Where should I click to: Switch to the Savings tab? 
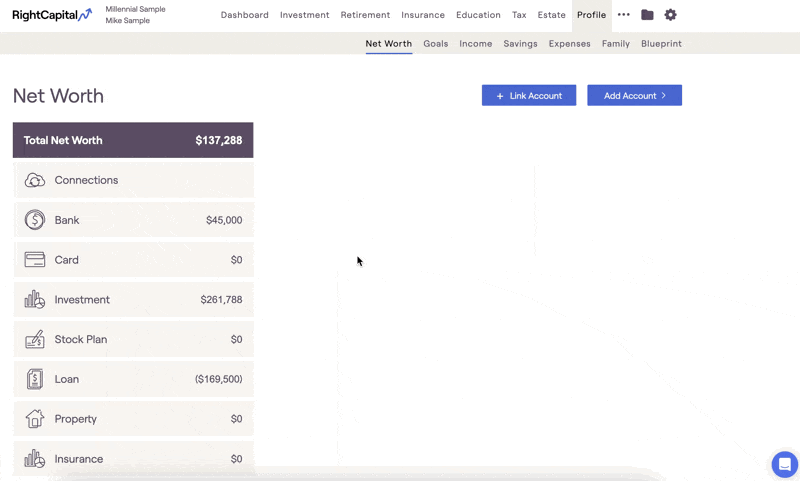(520, 43)
